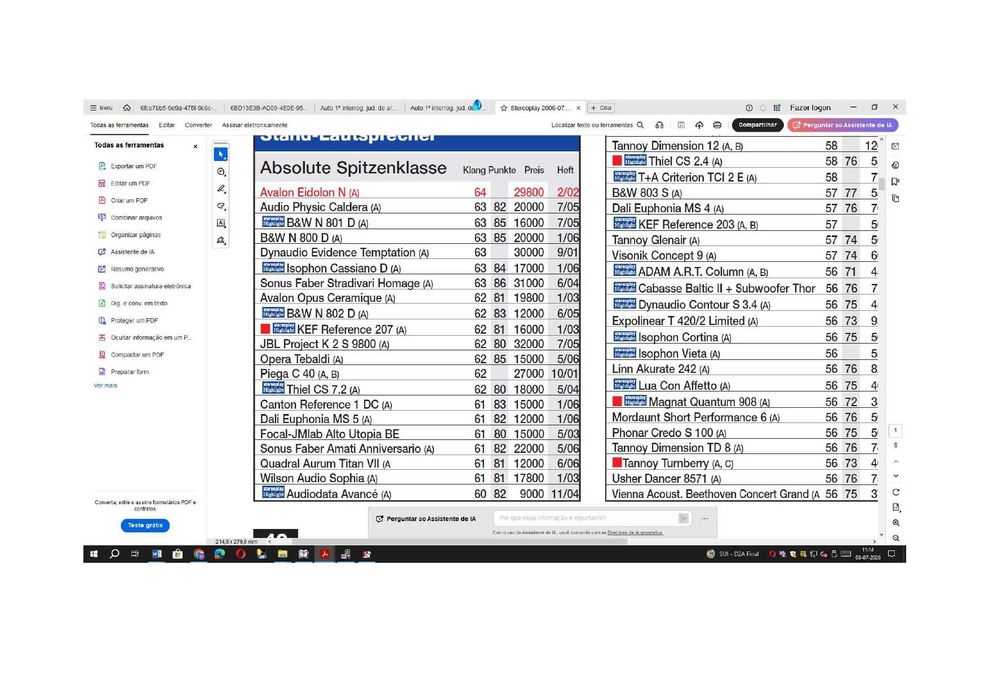The image size is (989, 699).
Task: Click pink Perguntar ao Assistente de IA button
Action: tap(843, 125)
